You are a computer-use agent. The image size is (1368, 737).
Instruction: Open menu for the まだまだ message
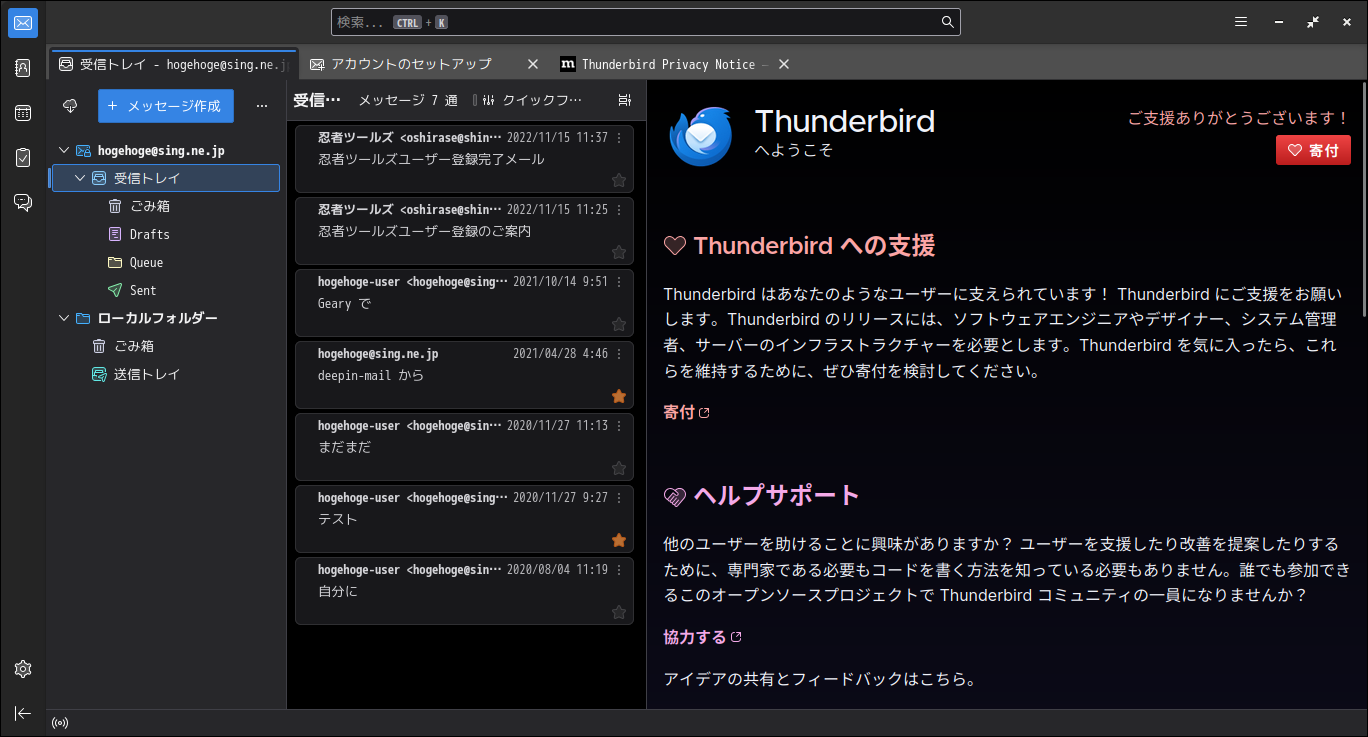(x=619, y=426)
